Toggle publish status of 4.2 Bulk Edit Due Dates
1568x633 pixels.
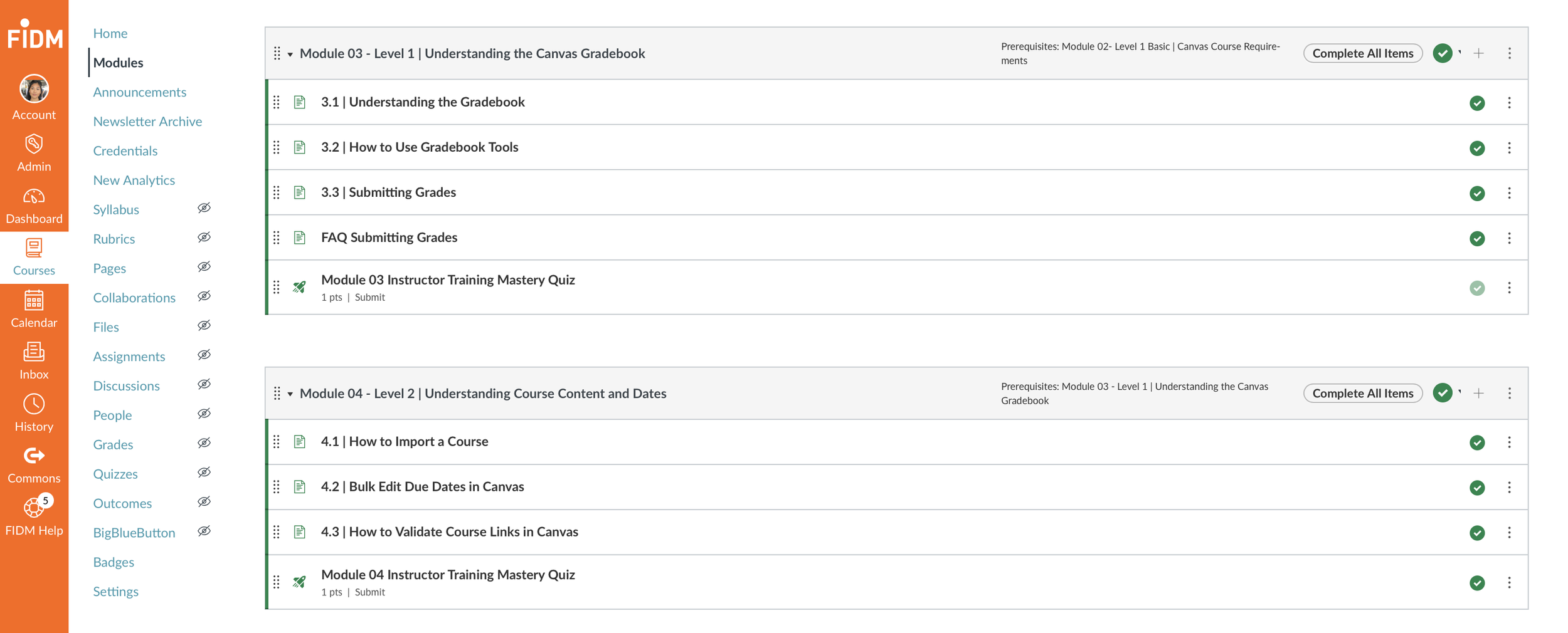[1477, 488]
